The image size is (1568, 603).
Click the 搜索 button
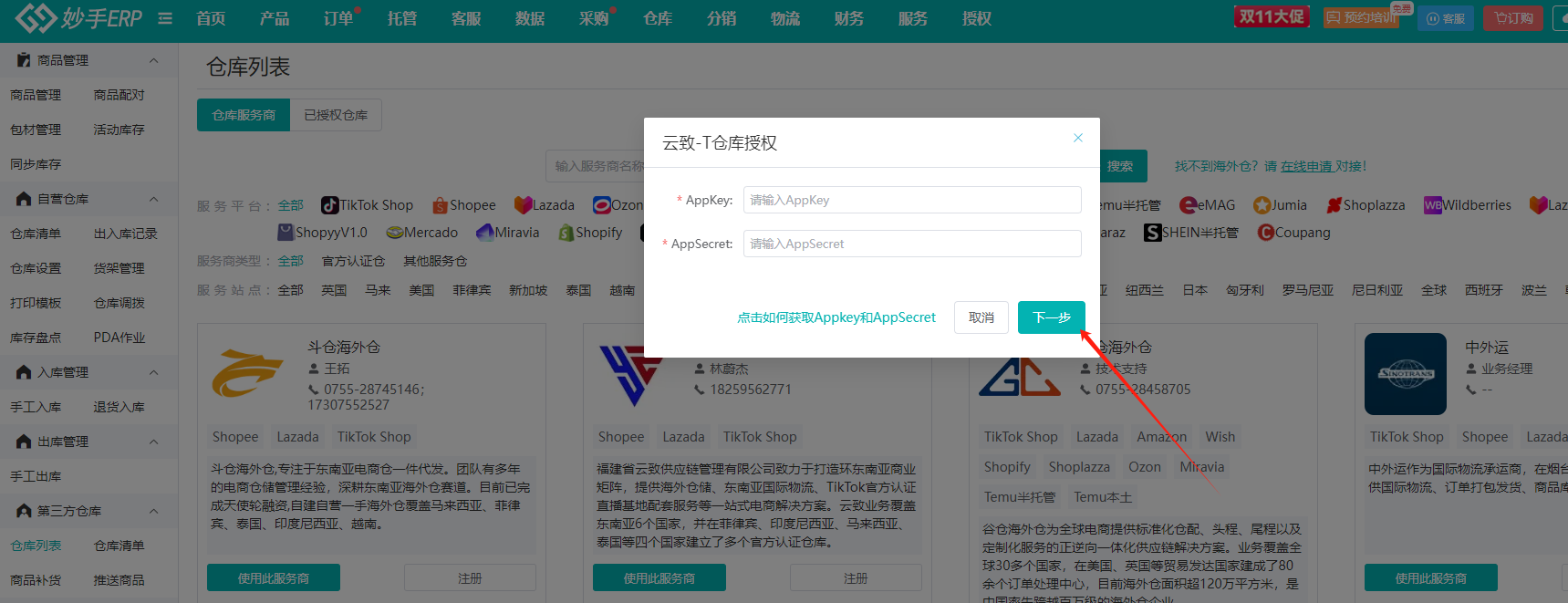coord(1121,166)
